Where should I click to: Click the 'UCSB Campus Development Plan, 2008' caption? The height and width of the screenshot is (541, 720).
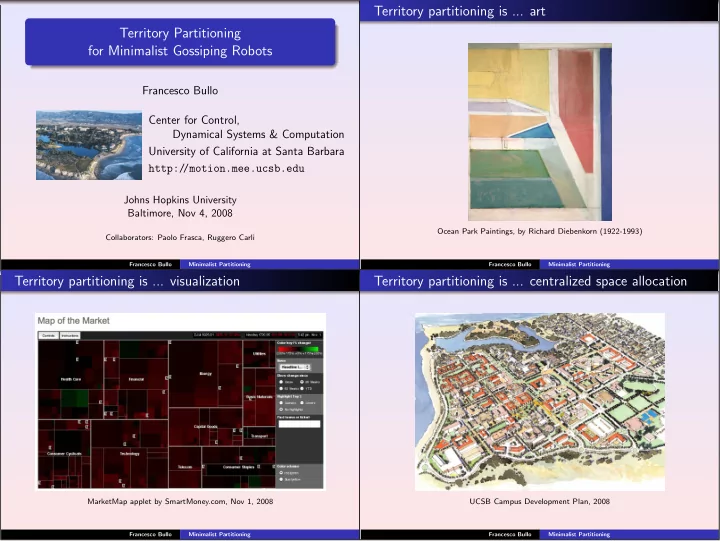(x=540, y=501)
